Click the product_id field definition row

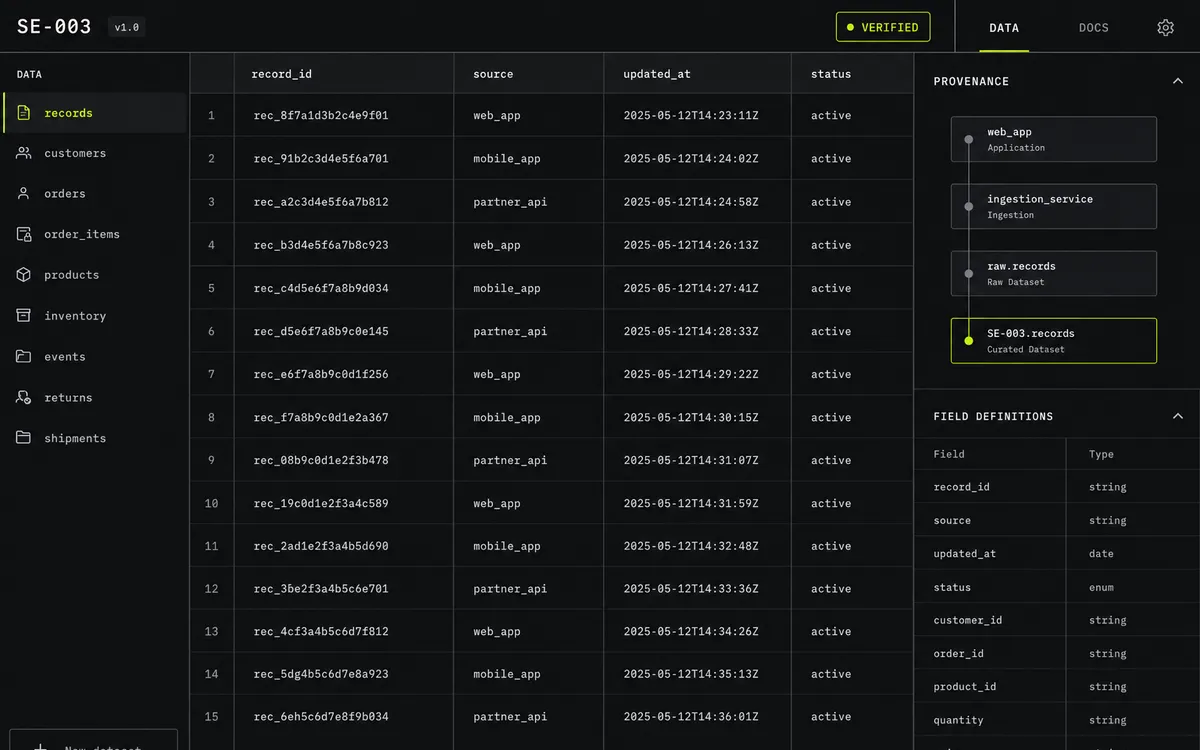[x=1057, y=687]
